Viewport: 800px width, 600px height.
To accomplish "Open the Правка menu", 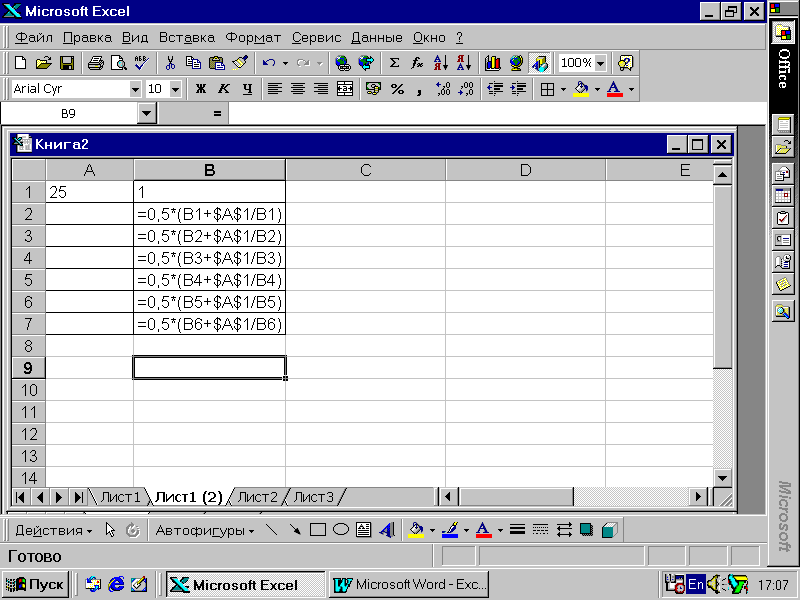I will pos(87,38).
